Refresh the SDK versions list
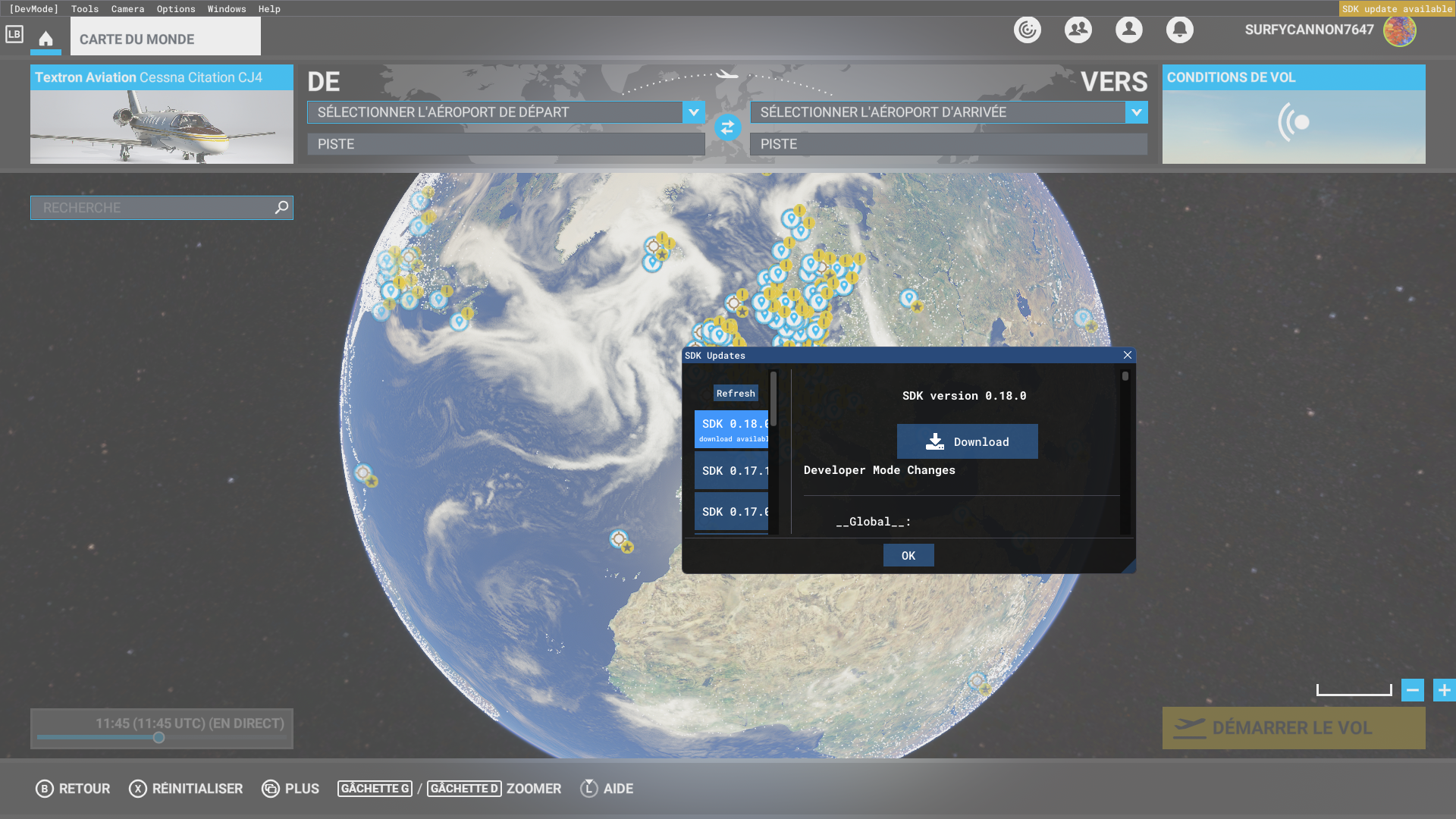This screenshot has height=819, width=1456. tap(736, 394)
